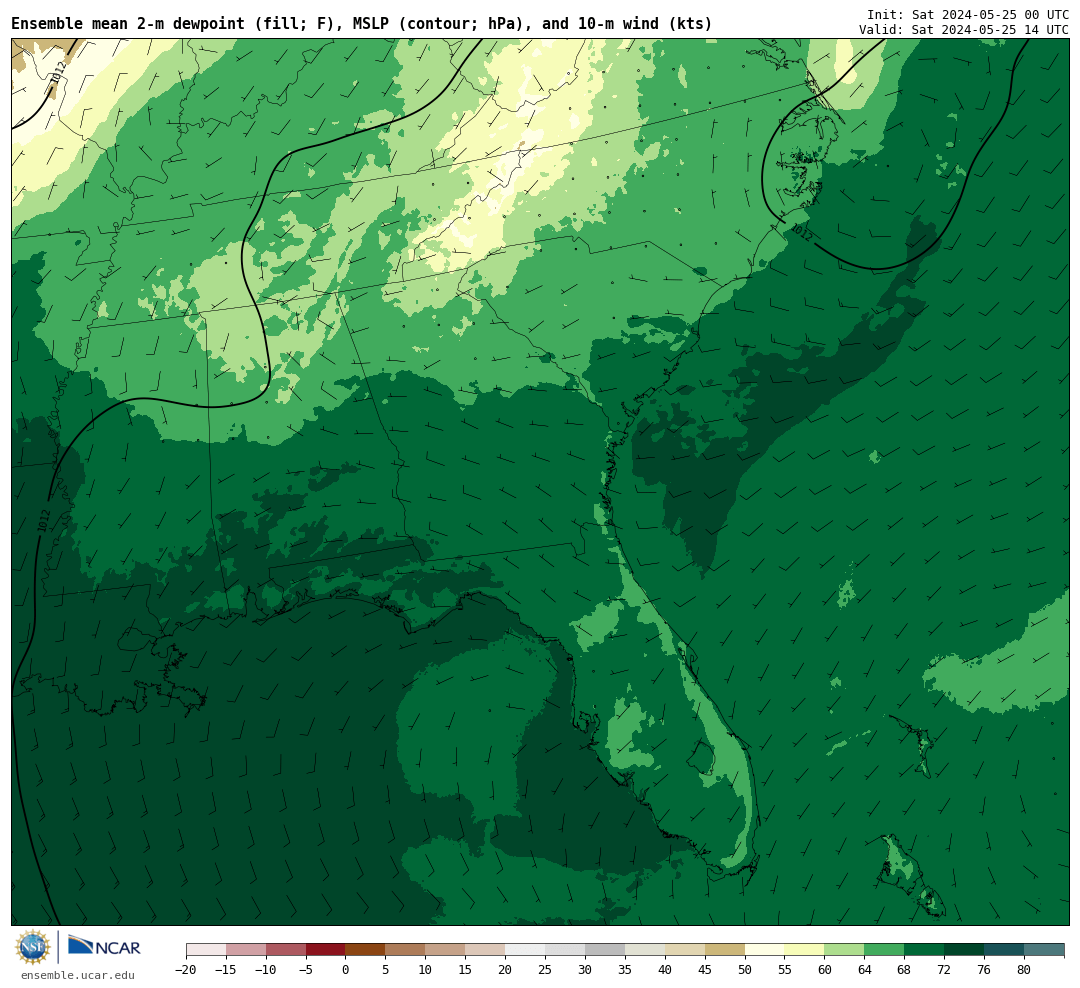Viewport: 1080px width, 988px height.
Task: Click the green swatch between 64 and 68
Action: 885,950
